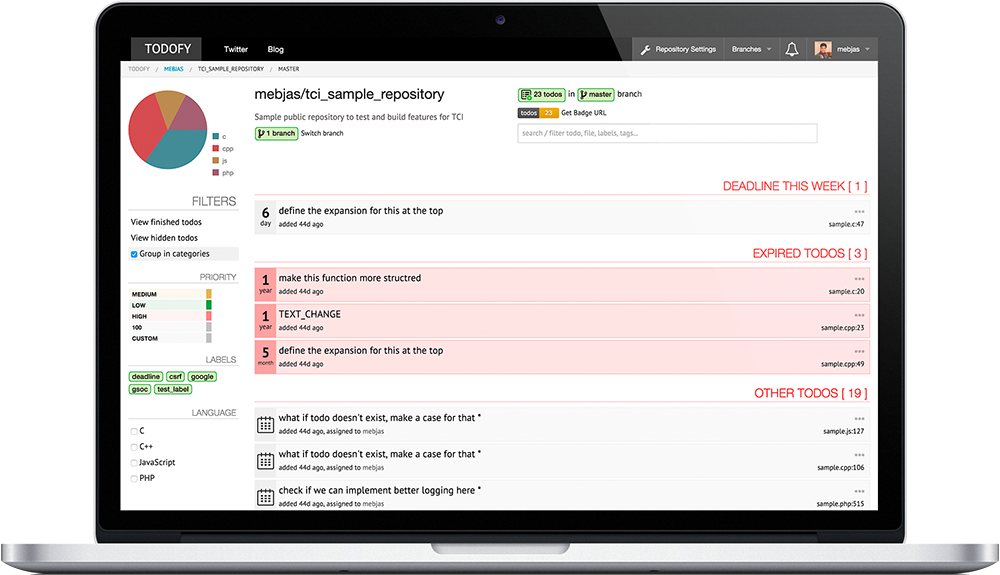The image size is (1000, 575).
Task: Open Repository Settings with wrench icon
Action: point(678,49)
